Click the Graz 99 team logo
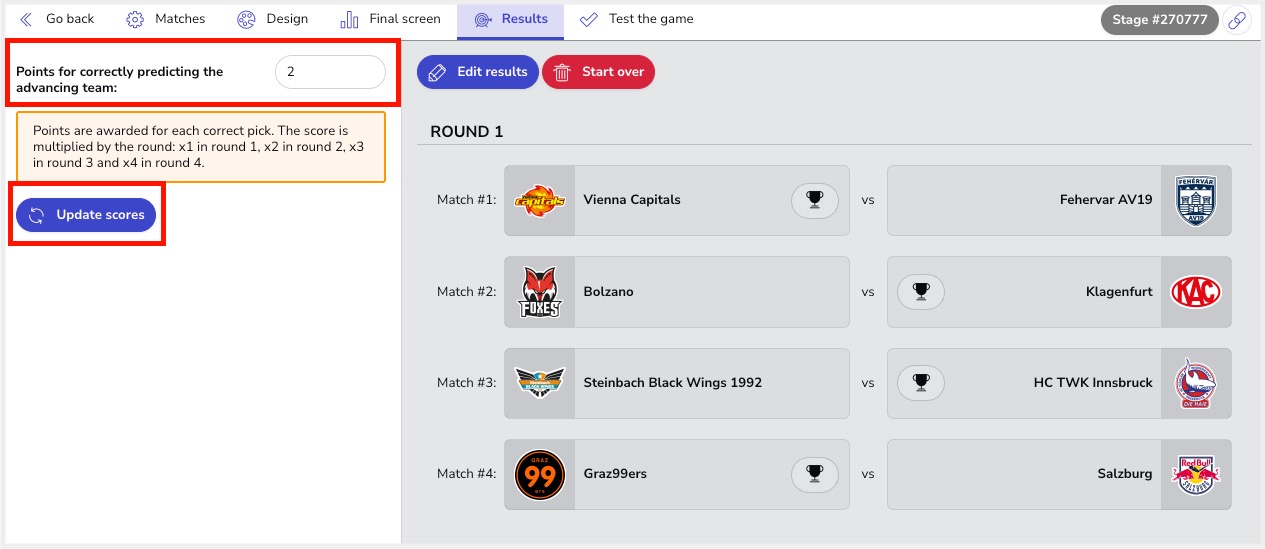The width and height of the screenshot is (1265, 549). [540, 474]
